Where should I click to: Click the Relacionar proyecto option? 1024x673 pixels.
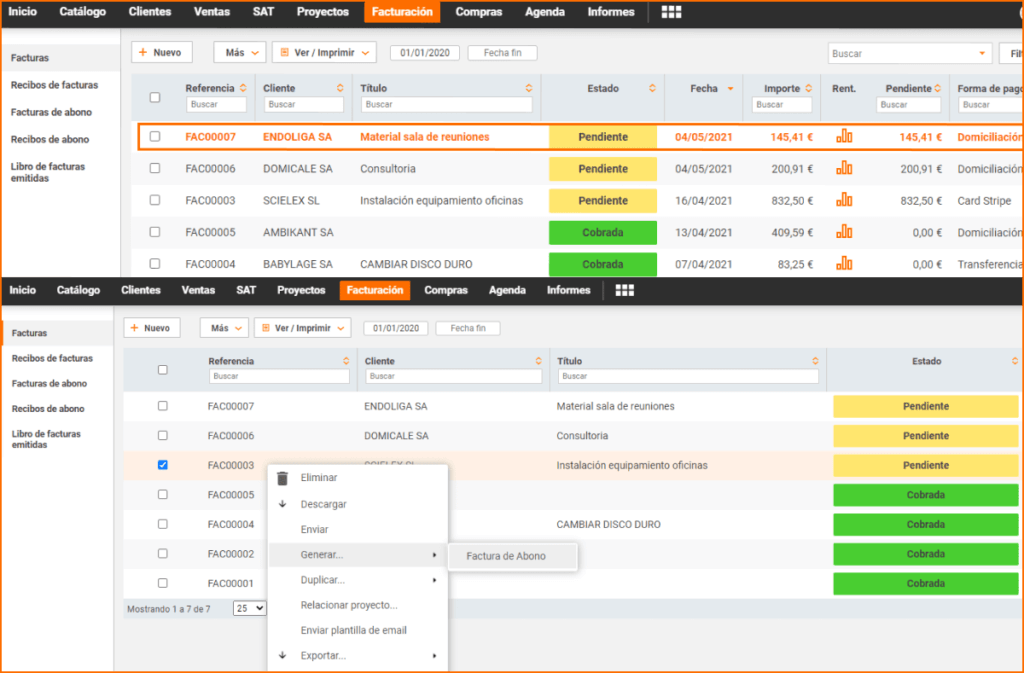348,605
